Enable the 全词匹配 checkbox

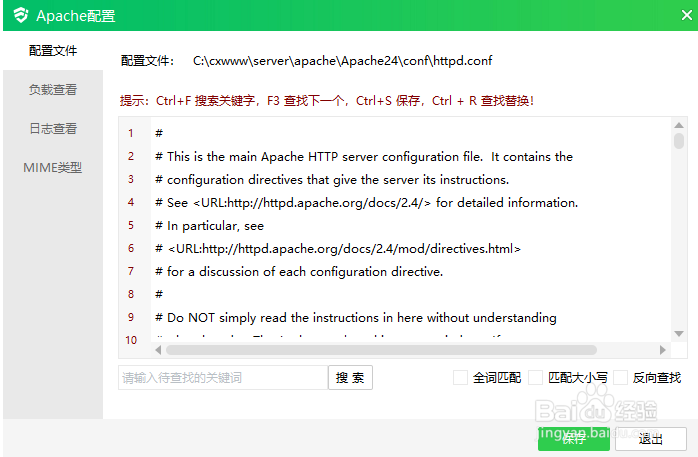460,378
